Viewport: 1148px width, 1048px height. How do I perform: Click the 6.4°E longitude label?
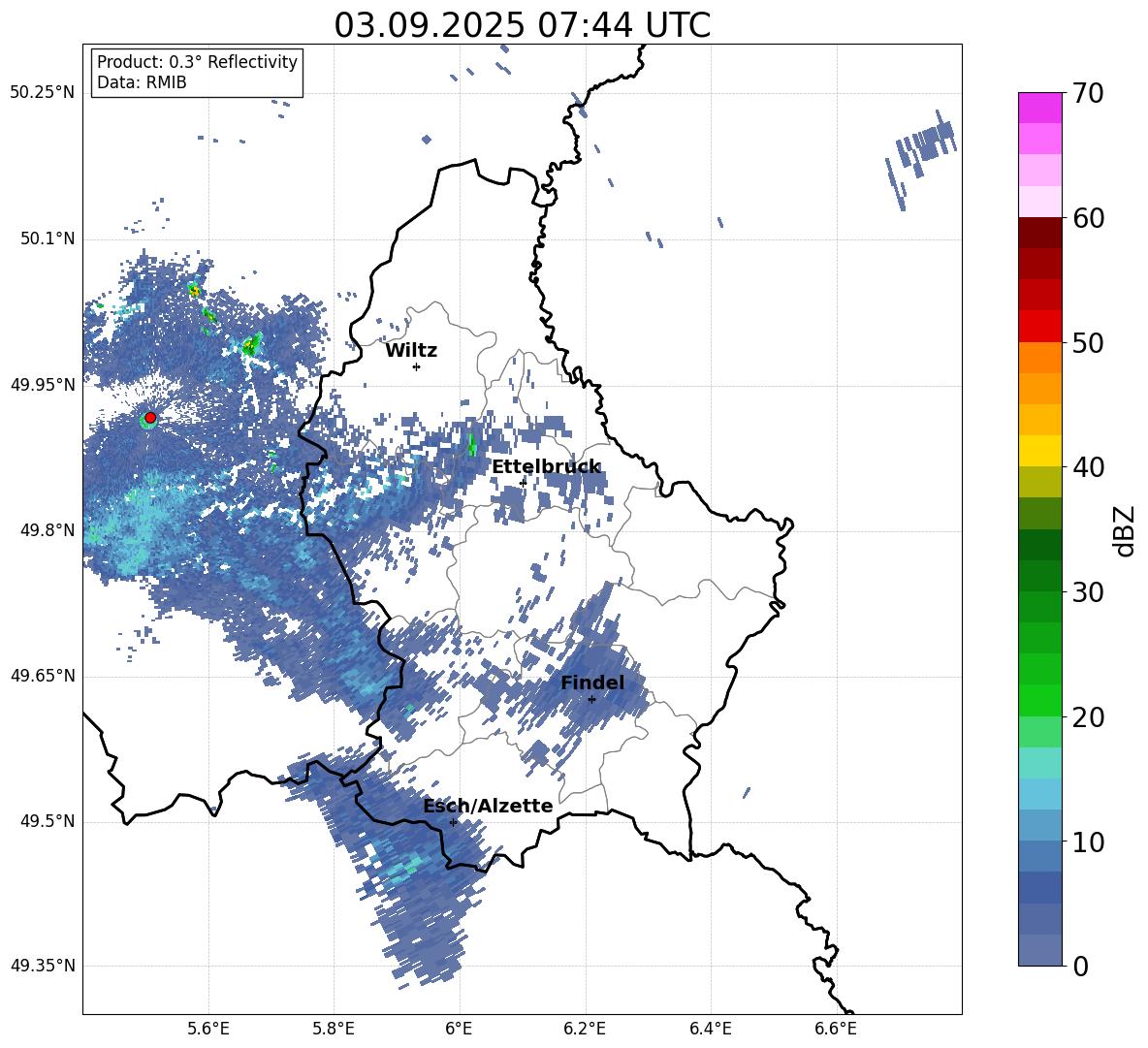coord(710,1029)
